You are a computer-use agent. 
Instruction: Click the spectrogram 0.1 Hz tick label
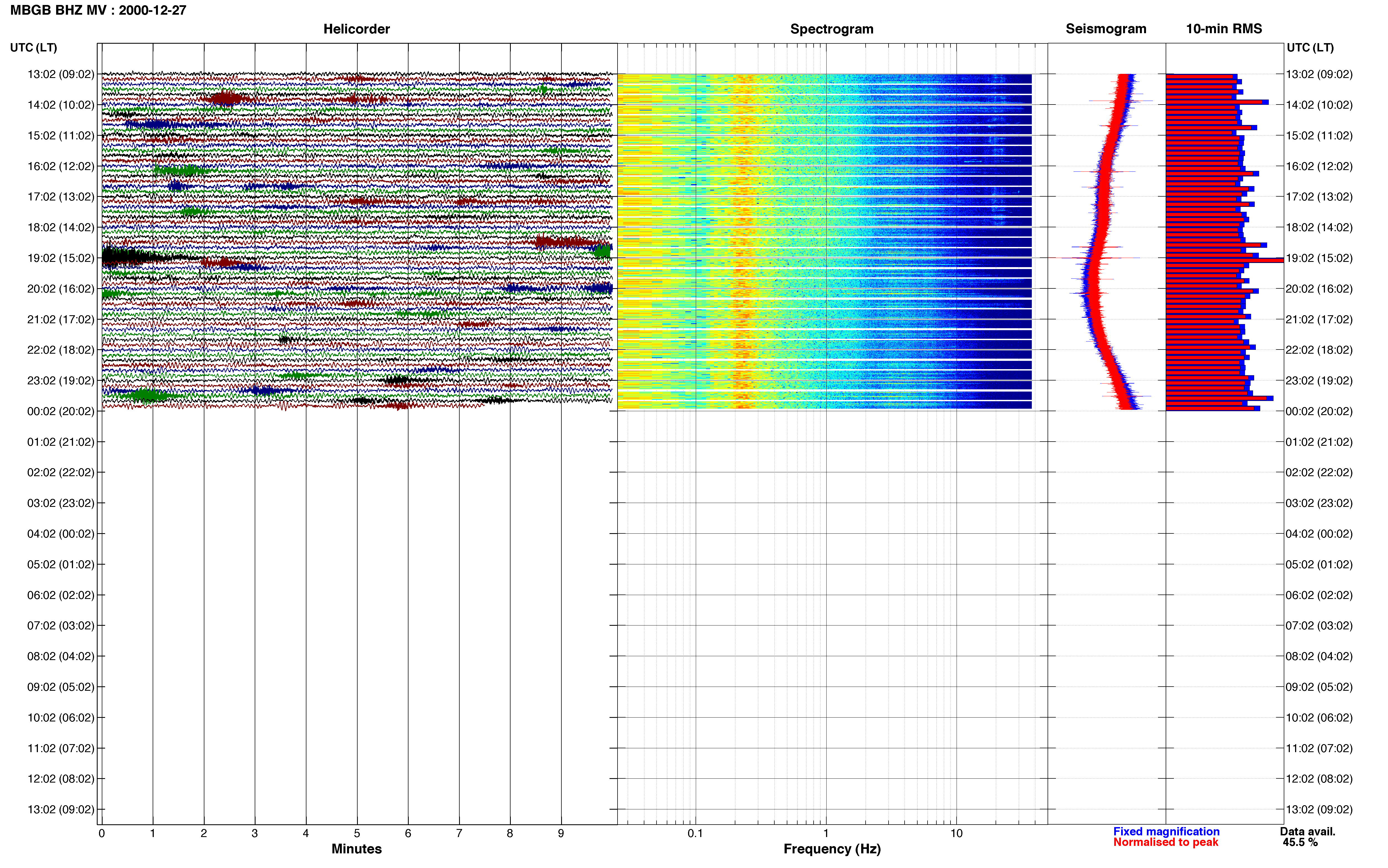(x=695, y=833)
